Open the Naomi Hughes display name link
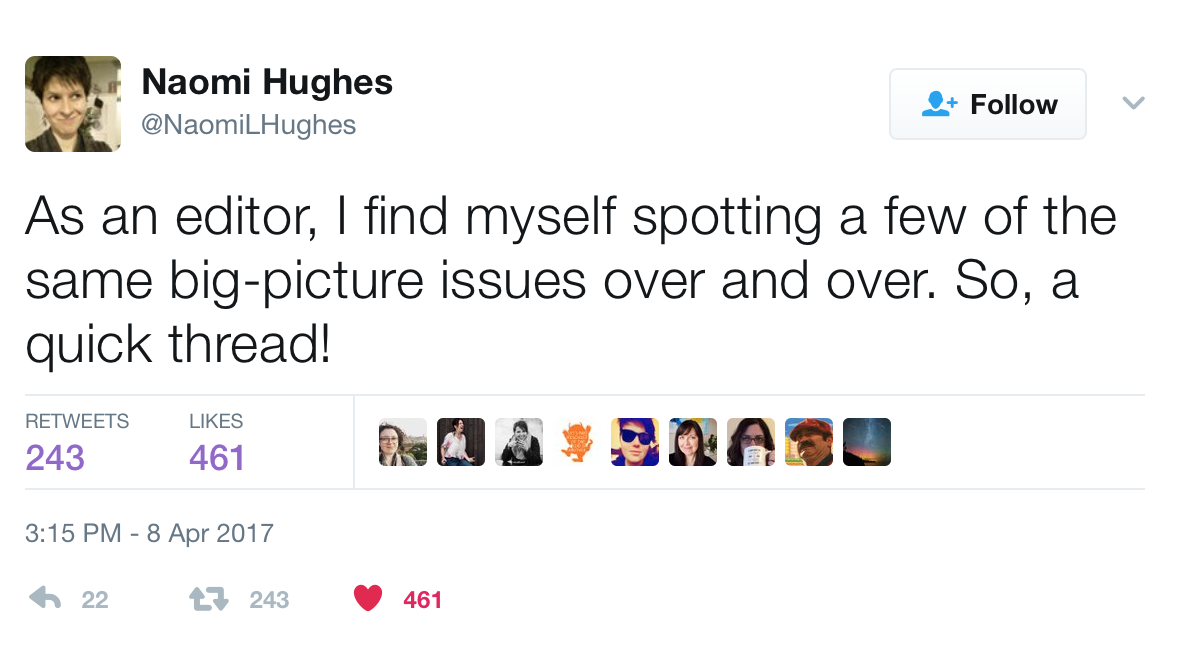1182x646 pixels. point(267,82)
